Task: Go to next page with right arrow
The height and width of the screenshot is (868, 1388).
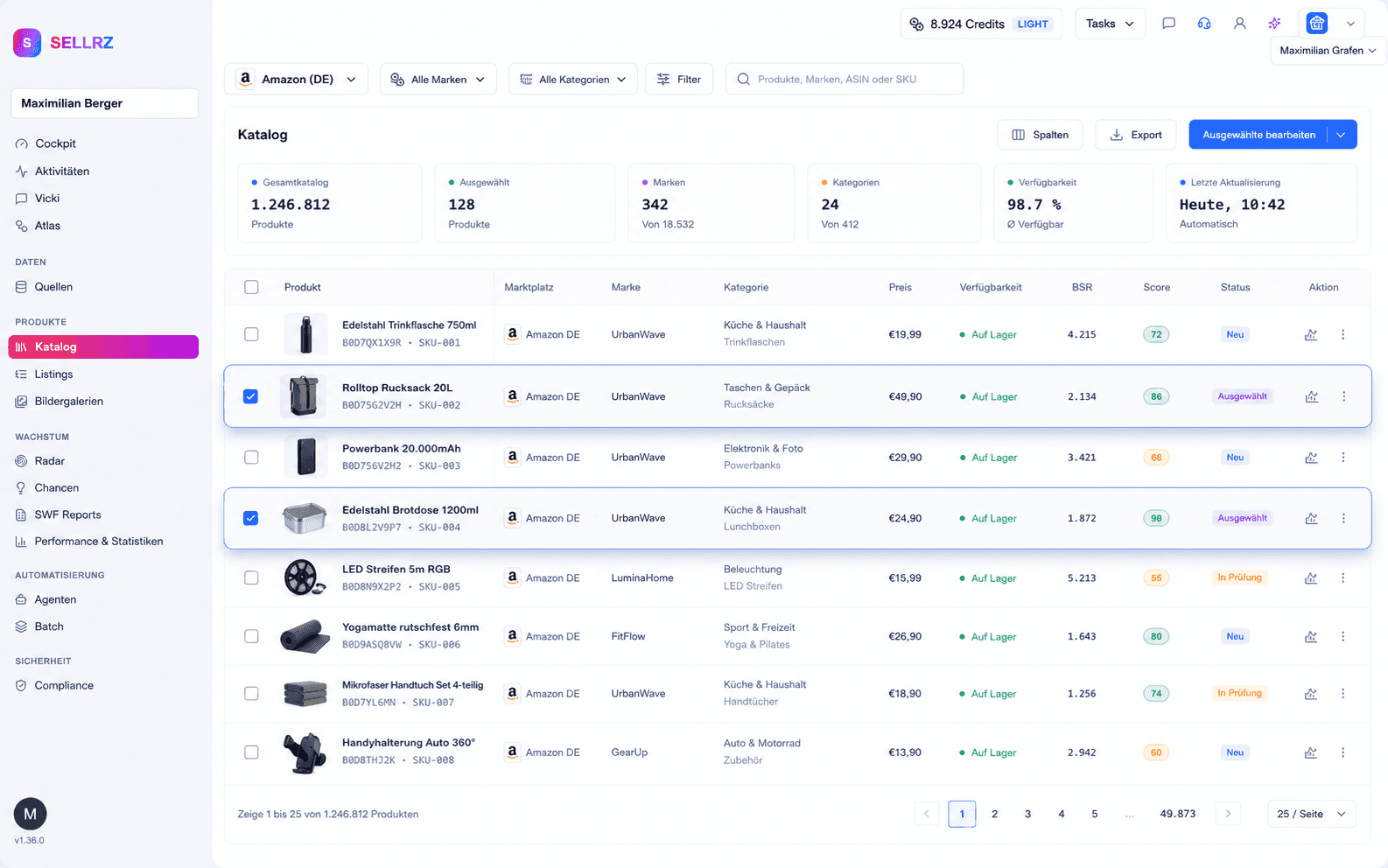Action: pos(1228,814)
